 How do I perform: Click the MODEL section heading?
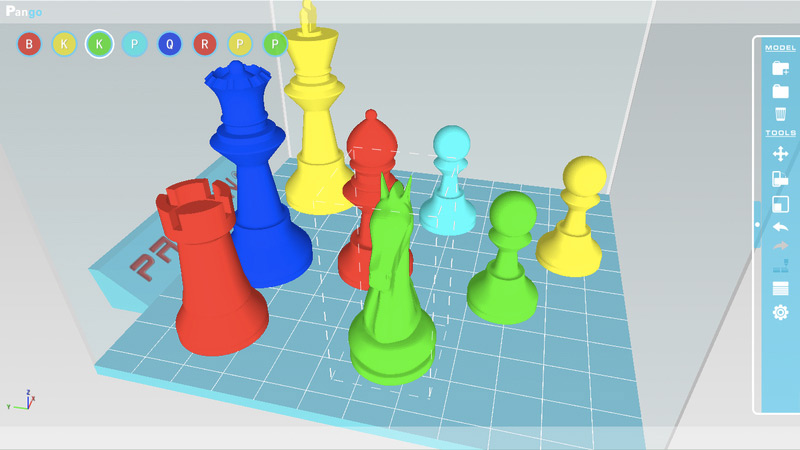(x=780, y=47)
